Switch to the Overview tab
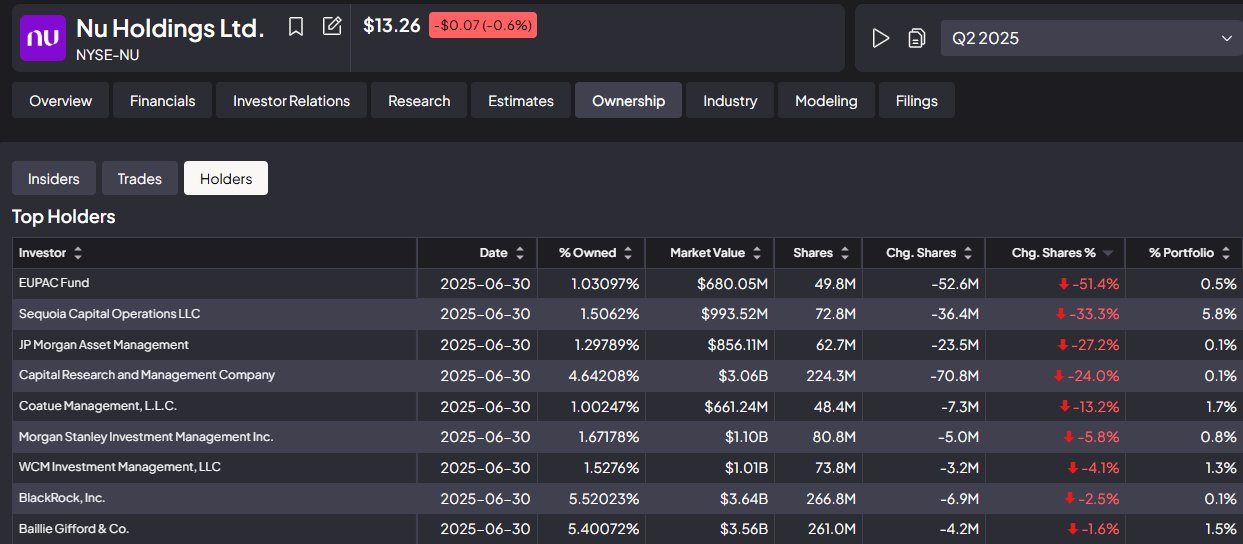 coord(61,100)
